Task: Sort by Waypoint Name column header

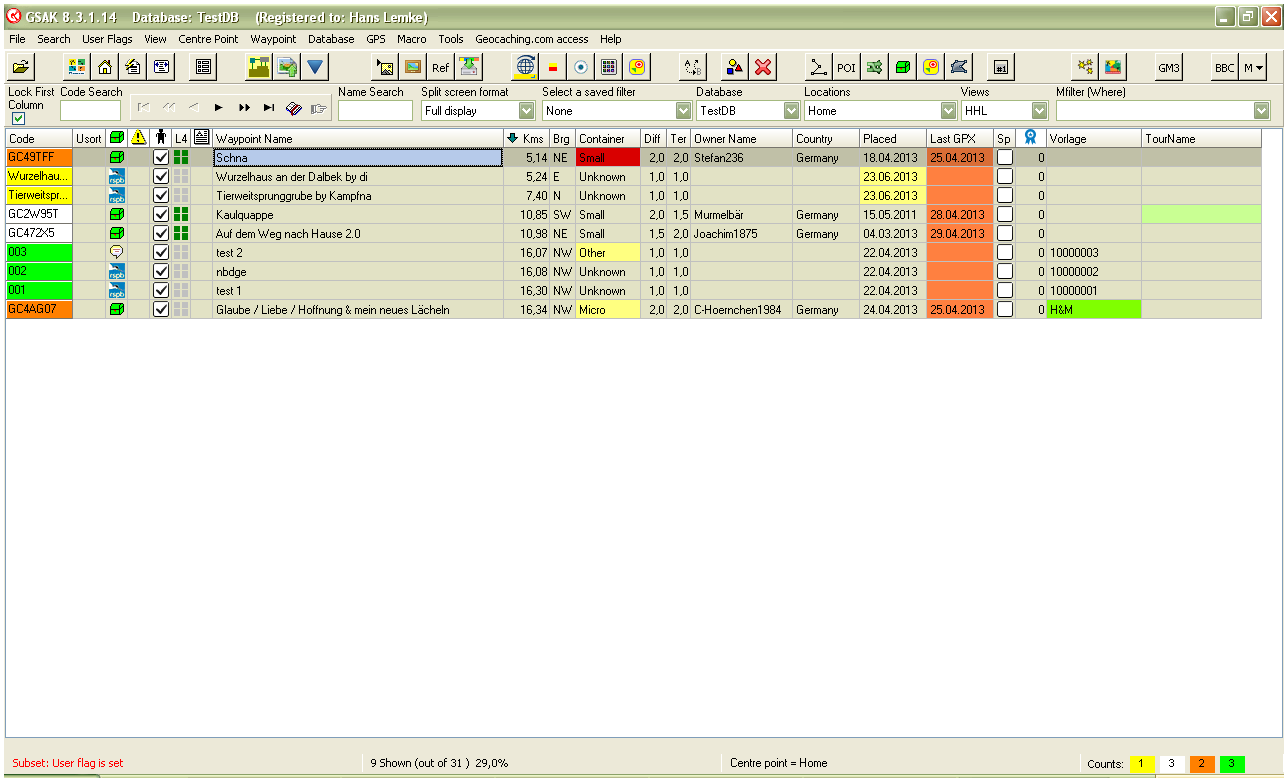Action: tap(358, 138)
